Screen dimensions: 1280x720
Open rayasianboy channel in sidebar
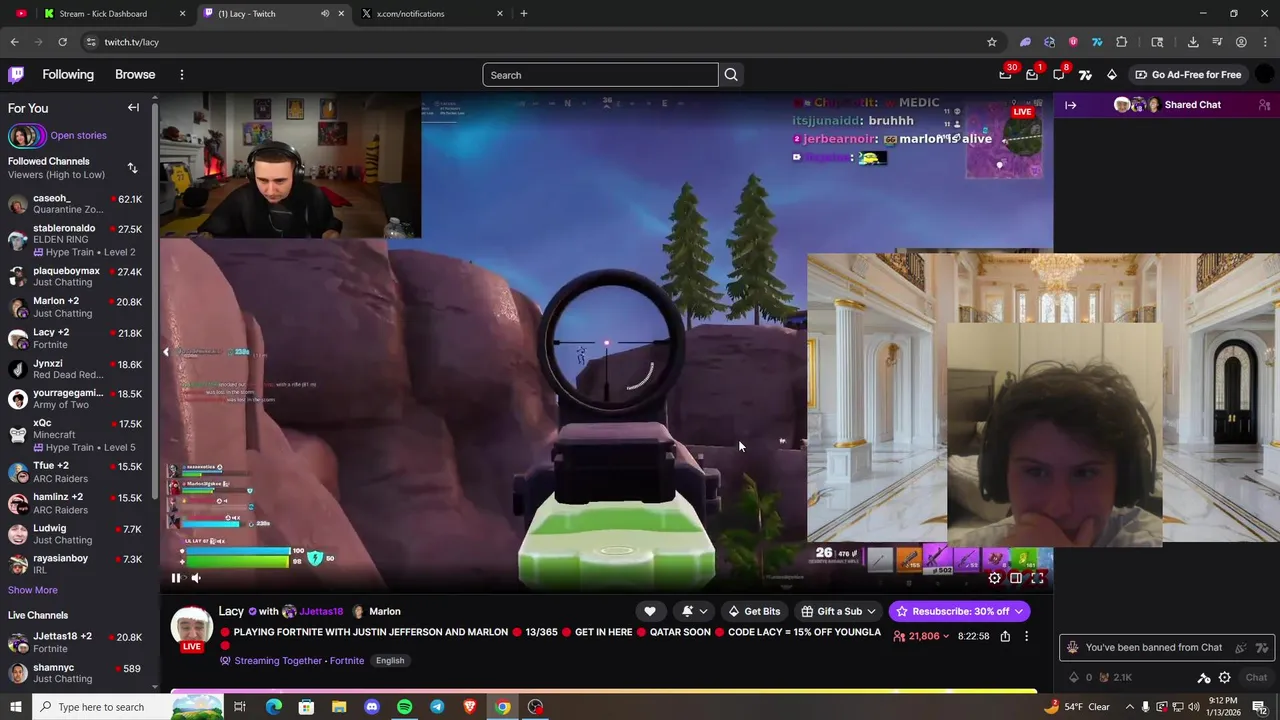click(75, 564)
